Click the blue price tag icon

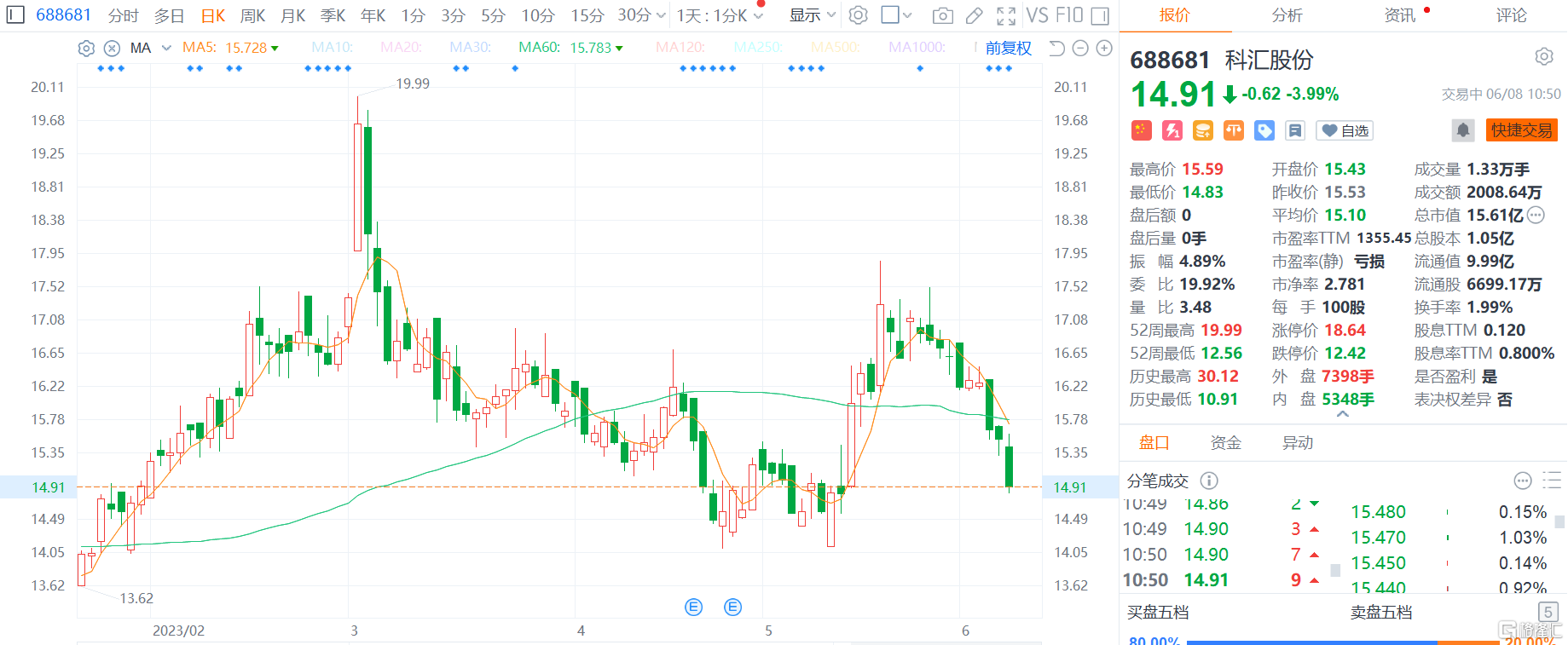(1264, 130)
